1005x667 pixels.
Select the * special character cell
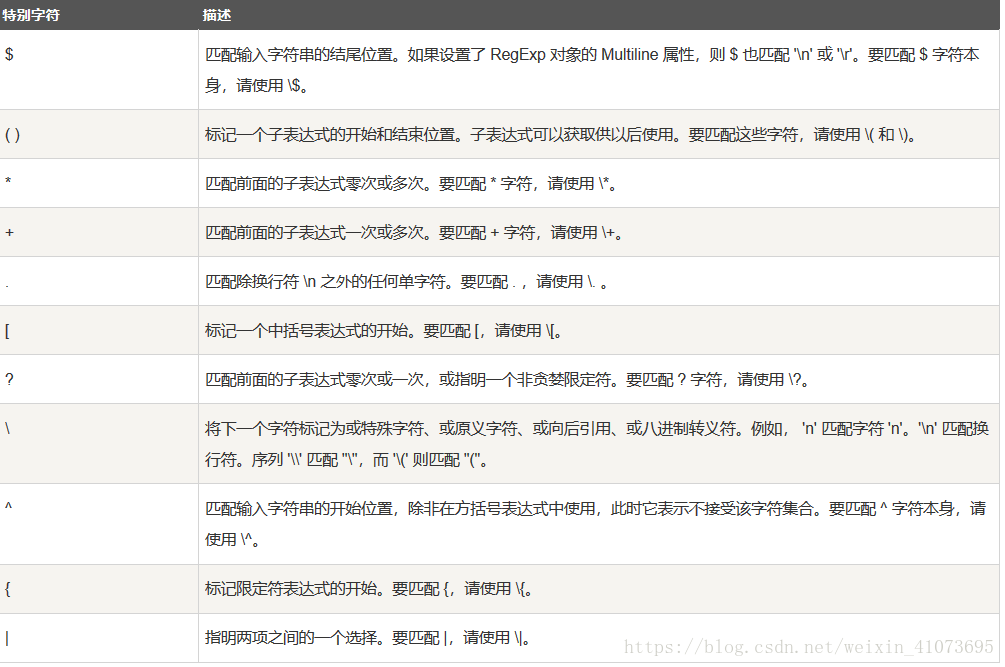coord(99,183)
